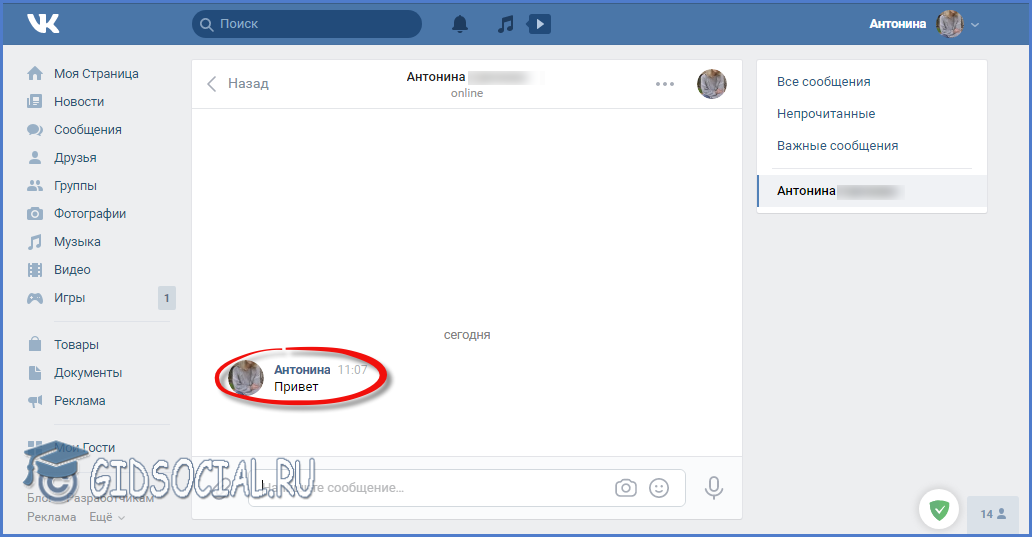Viewport: 1032px width, 537px height.
Task: Open Документы section
Action: pyautogui.click(x=88, y=372)
